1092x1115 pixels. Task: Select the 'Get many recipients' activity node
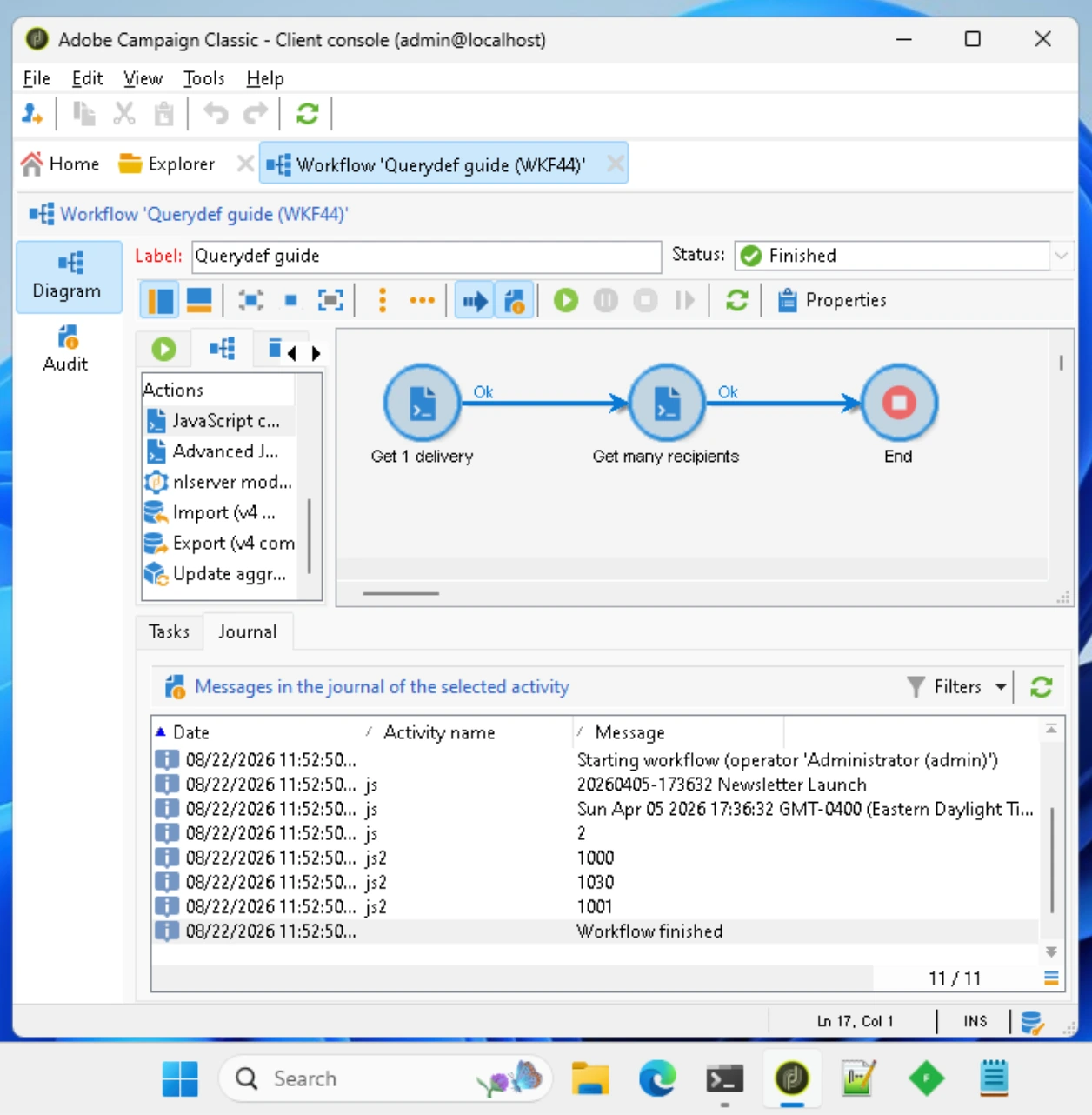pyautogui.click(x=667, y=403)
